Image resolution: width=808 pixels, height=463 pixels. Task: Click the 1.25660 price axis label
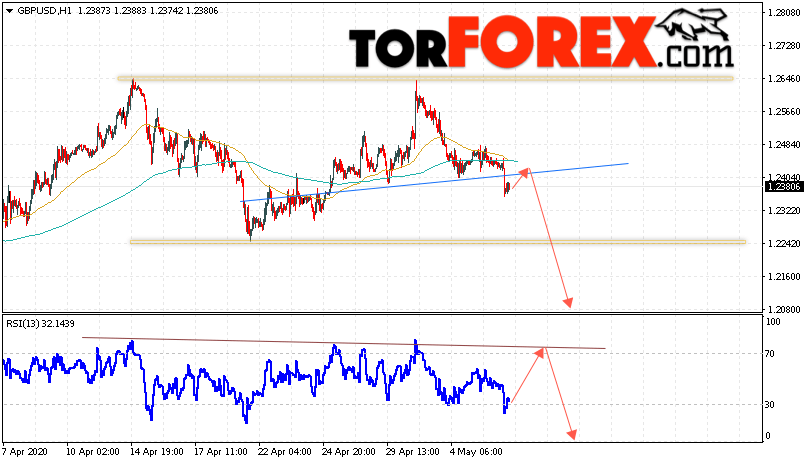(784, 112)
